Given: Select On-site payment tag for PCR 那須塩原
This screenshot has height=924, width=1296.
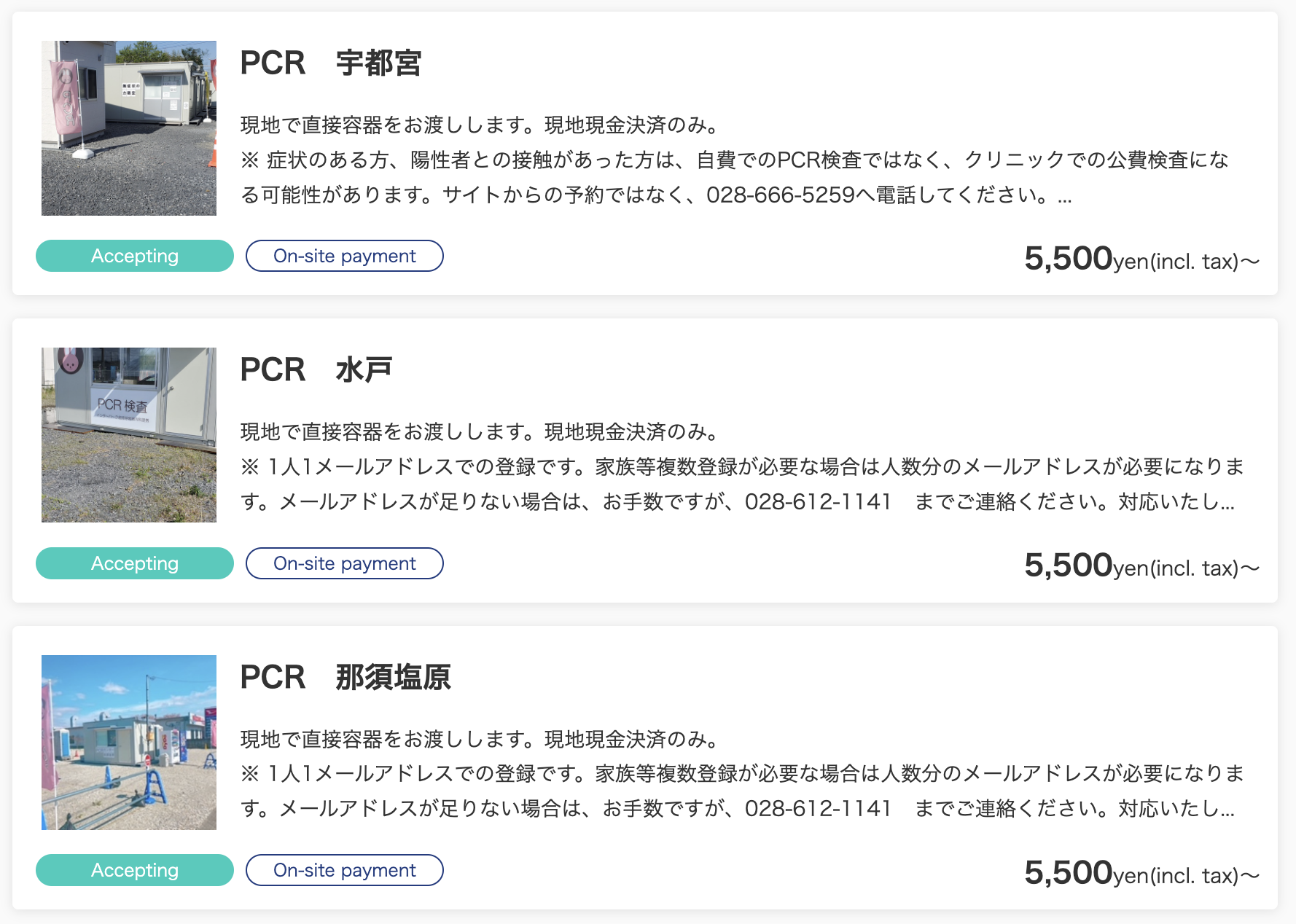Looking at the screenshot, I should (344, 870).
